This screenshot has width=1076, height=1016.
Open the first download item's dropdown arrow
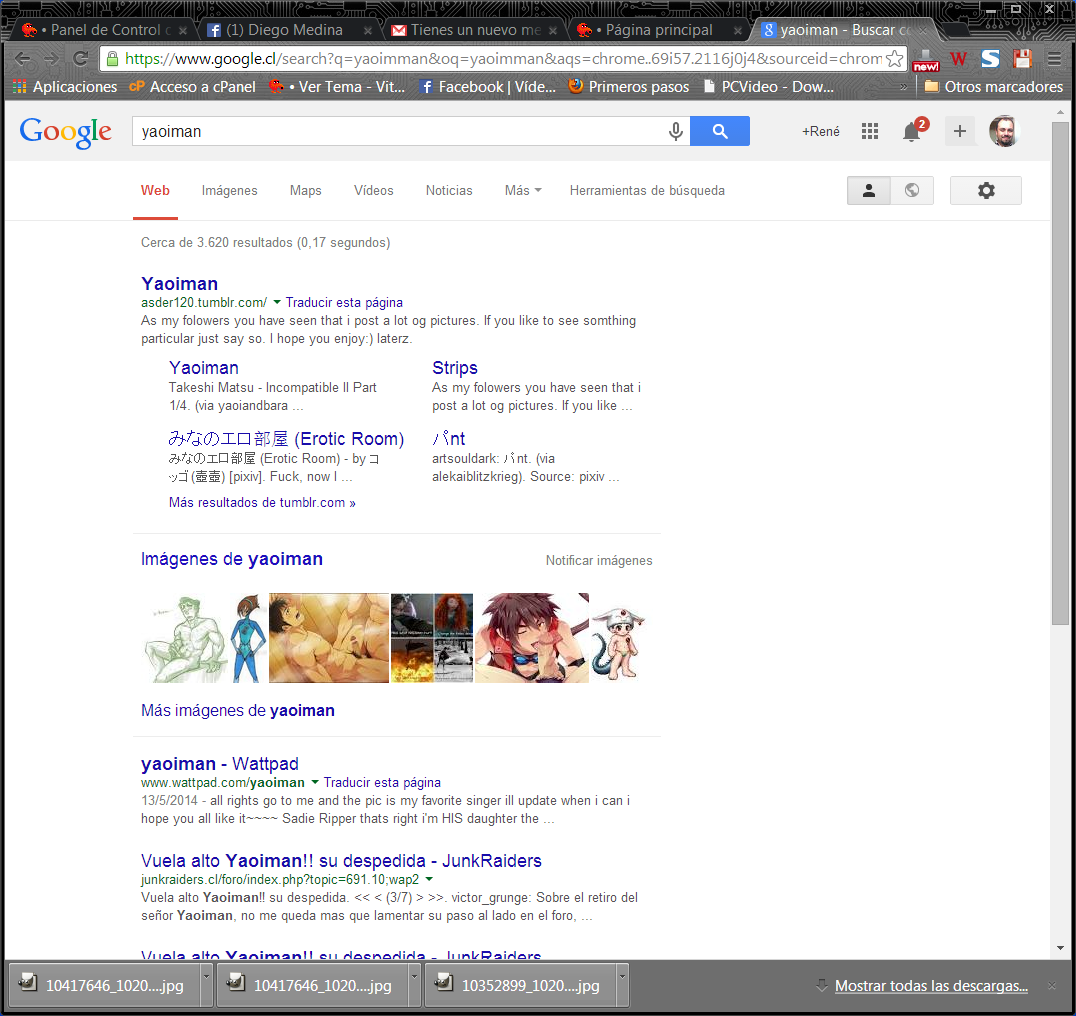[x=206, y=985]
